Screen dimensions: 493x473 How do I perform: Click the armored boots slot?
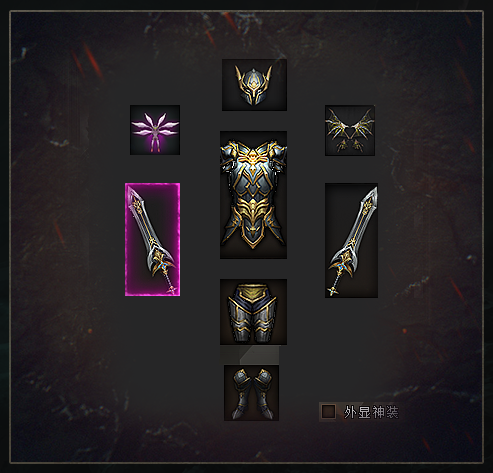coord(251,393)
